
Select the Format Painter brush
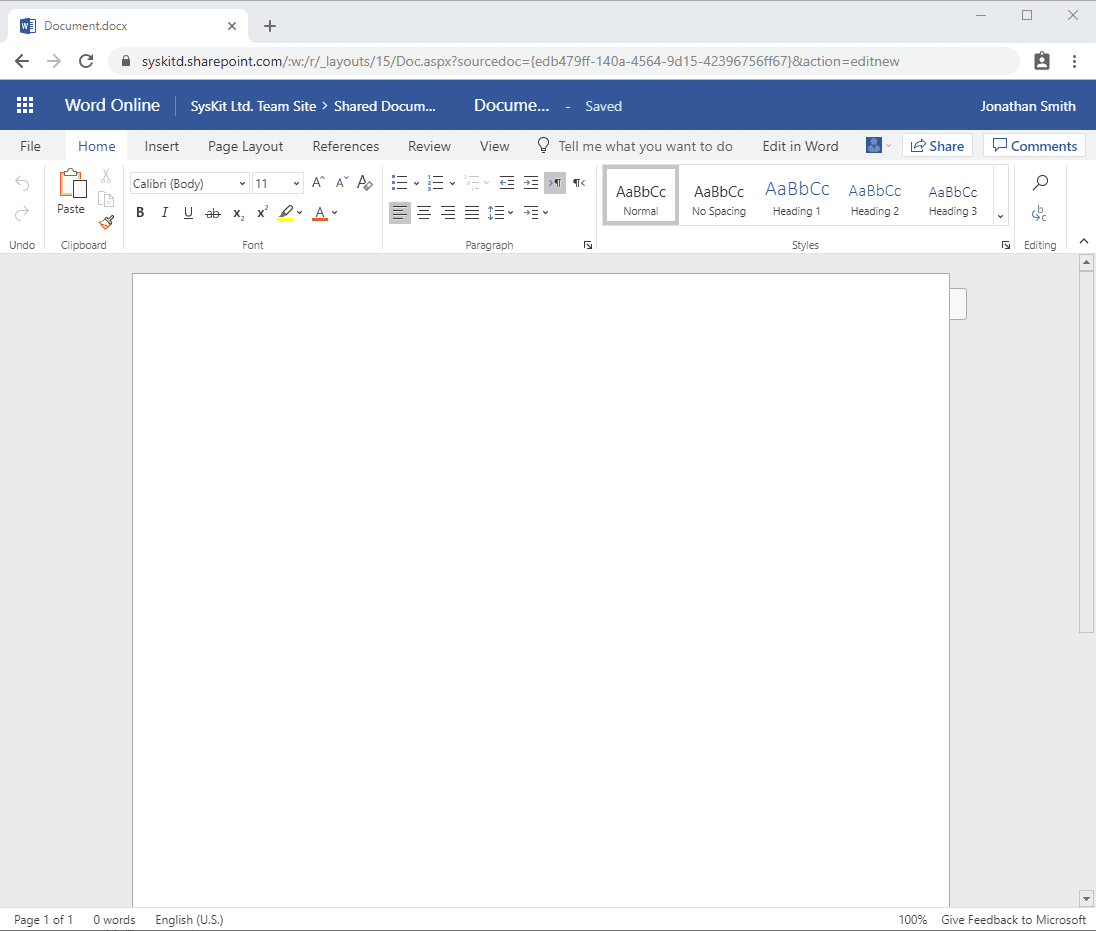(x=106, y=222)
